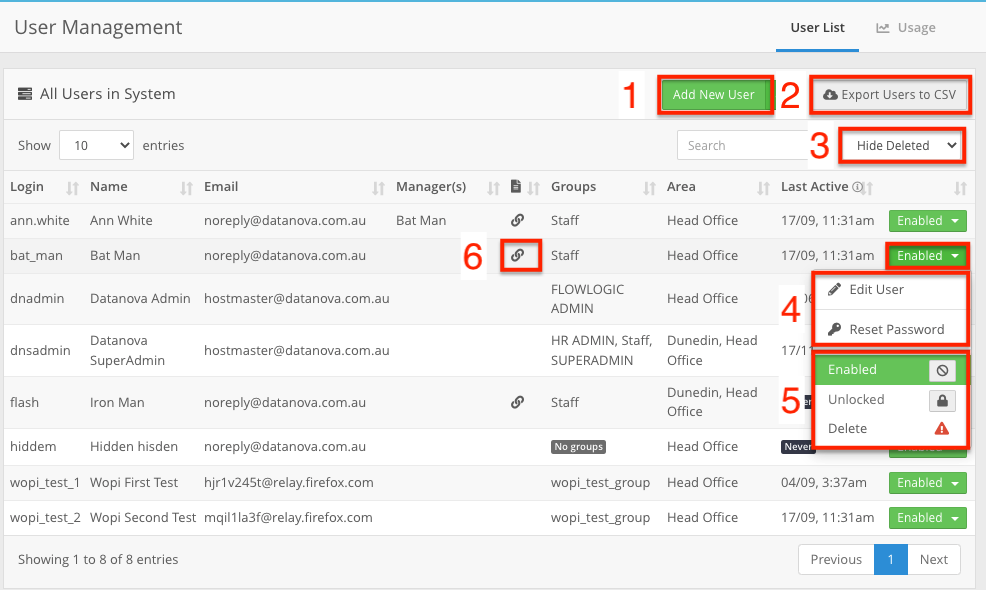Open entries-per-page dropdown showing 10

click(96, 145)
